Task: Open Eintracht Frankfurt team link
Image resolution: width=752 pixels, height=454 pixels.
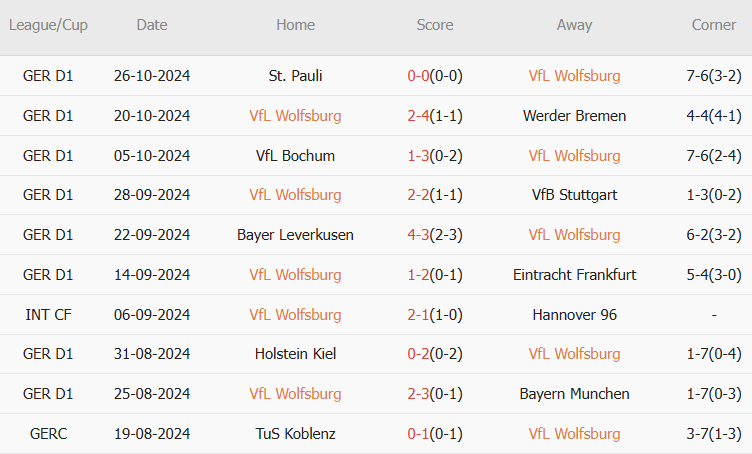Action: pyautogui.click(x=574, y=275)
